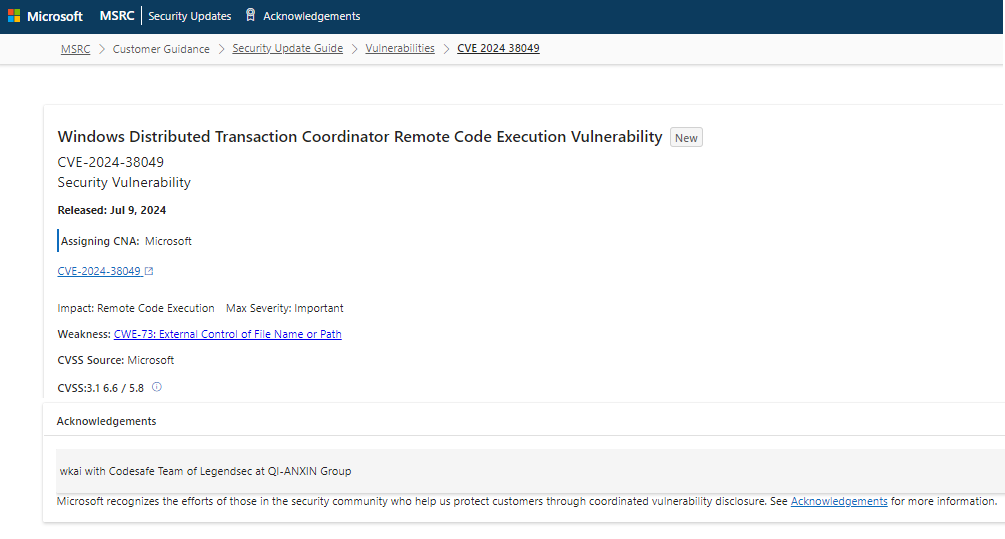Open Security Updates in the header

(x=190, y=16)
